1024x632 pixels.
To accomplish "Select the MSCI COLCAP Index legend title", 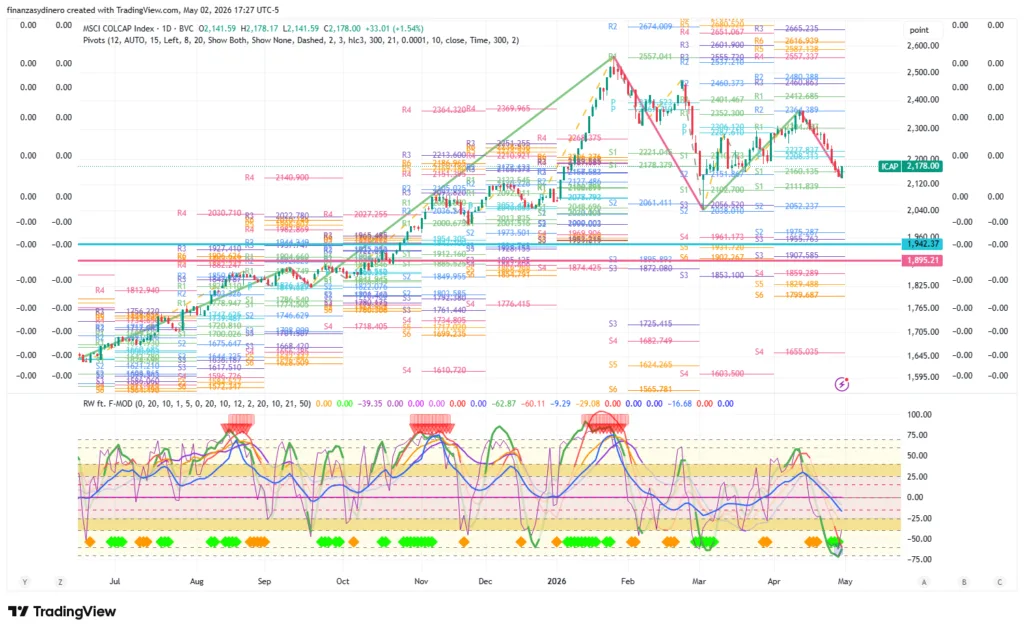I will [x=138, y=29].
